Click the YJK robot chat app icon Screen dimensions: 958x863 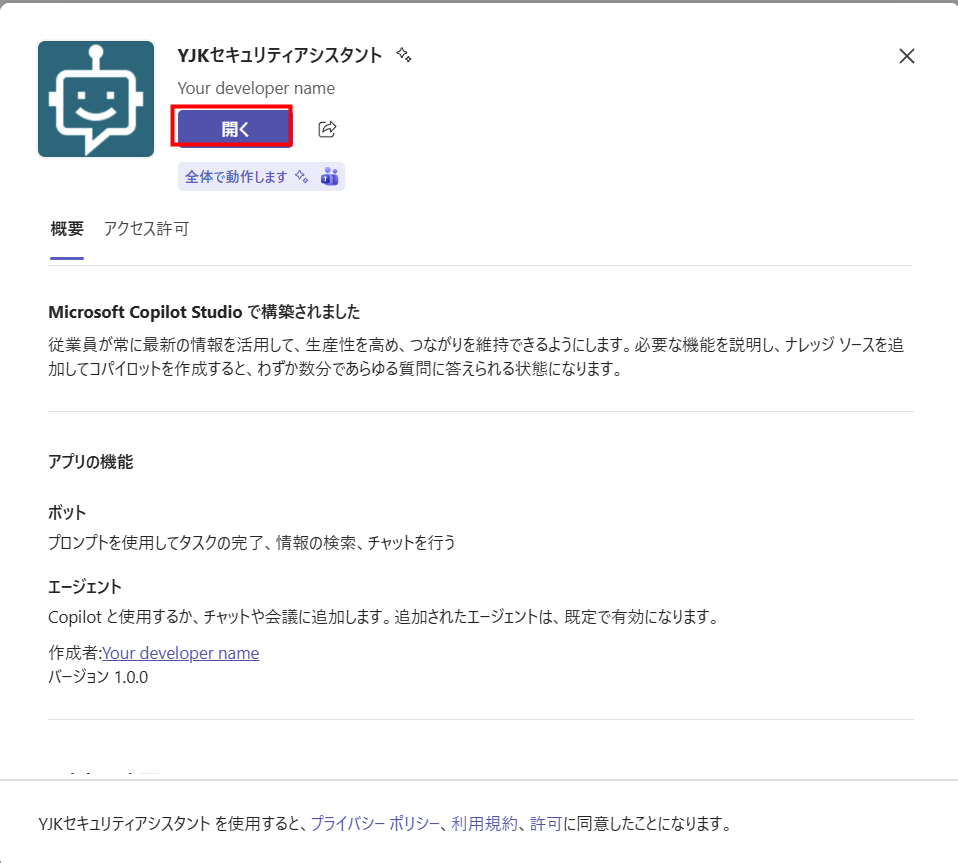tap(96, 99)
